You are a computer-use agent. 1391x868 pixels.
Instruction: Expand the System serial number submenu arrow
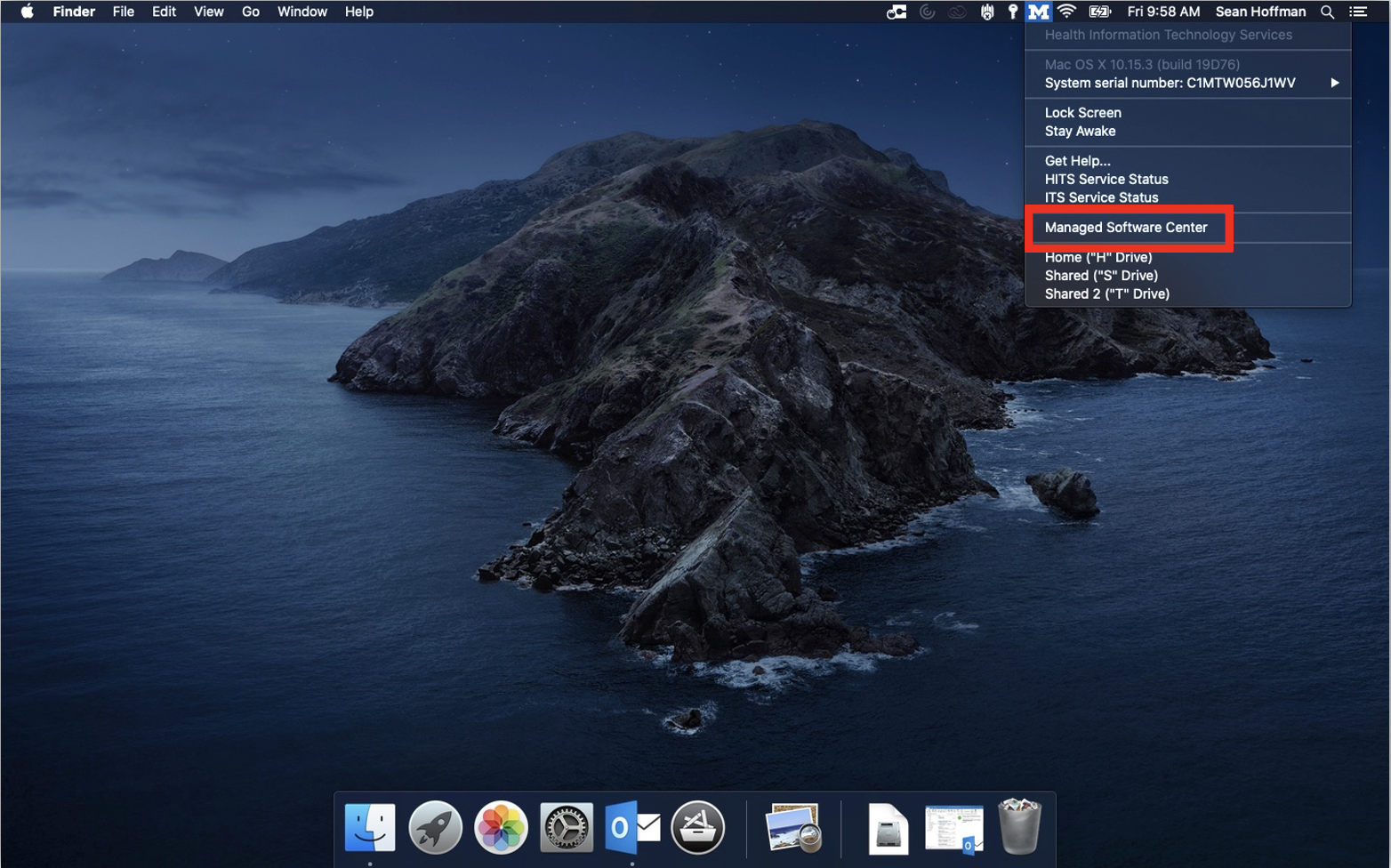1334,83
